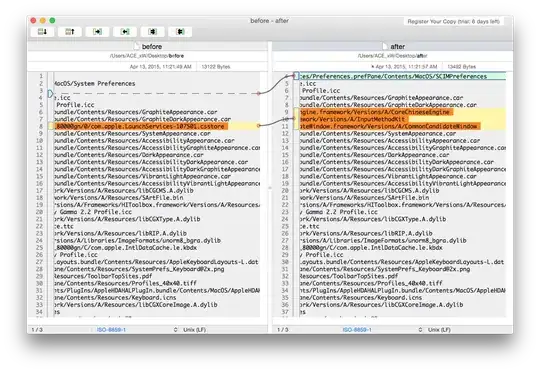Click right pane Keyboard.icns line
The height and width of the screenshot is (372, 540).
coord(361,298)
